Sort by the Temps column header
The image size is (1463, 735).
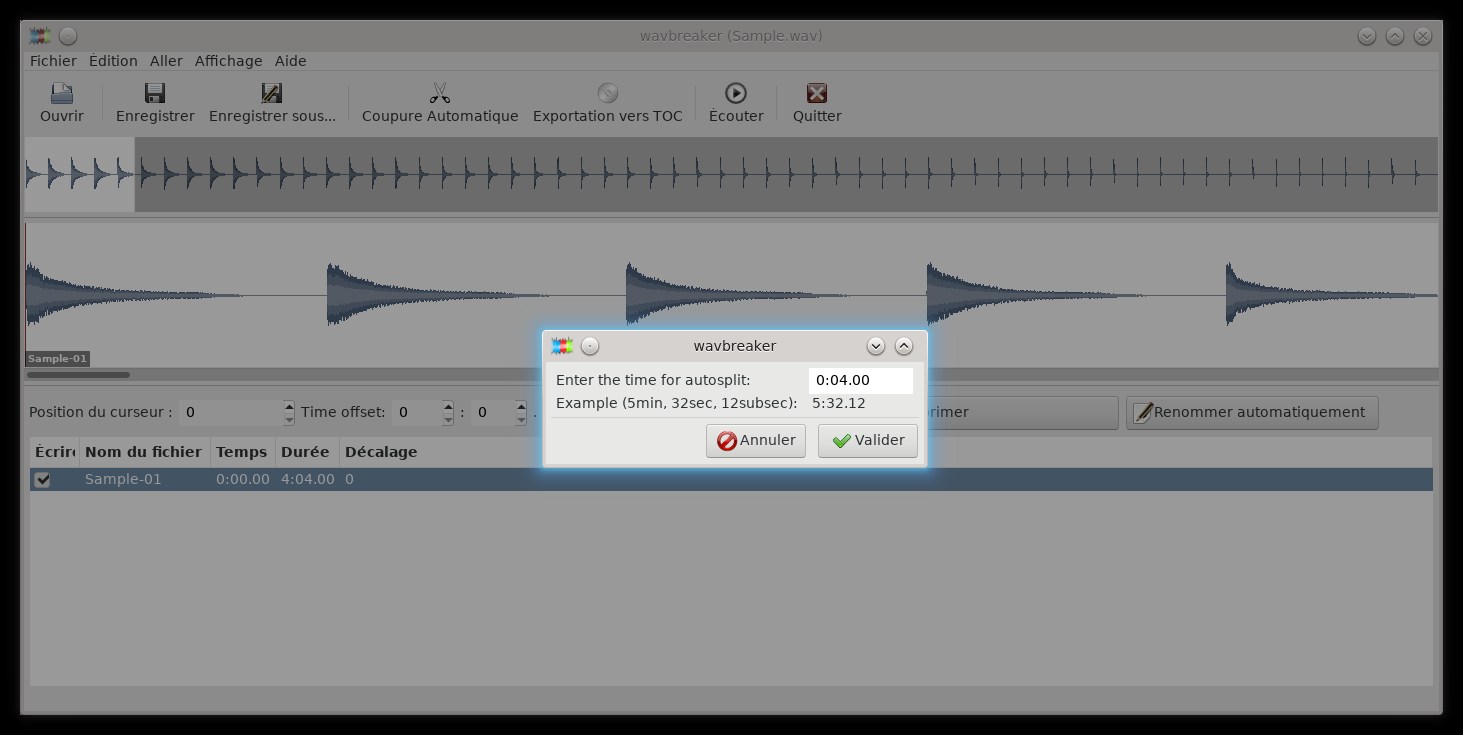(x=242, y=452)
